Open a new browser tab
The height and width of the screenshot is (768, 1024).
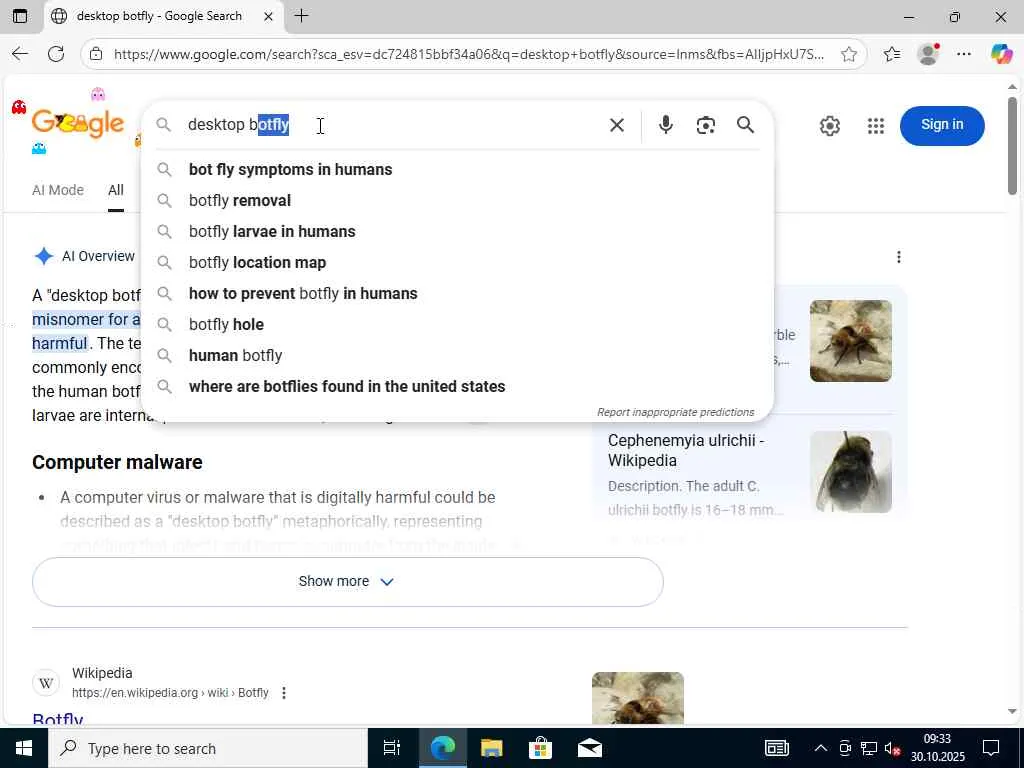[301, 16]
